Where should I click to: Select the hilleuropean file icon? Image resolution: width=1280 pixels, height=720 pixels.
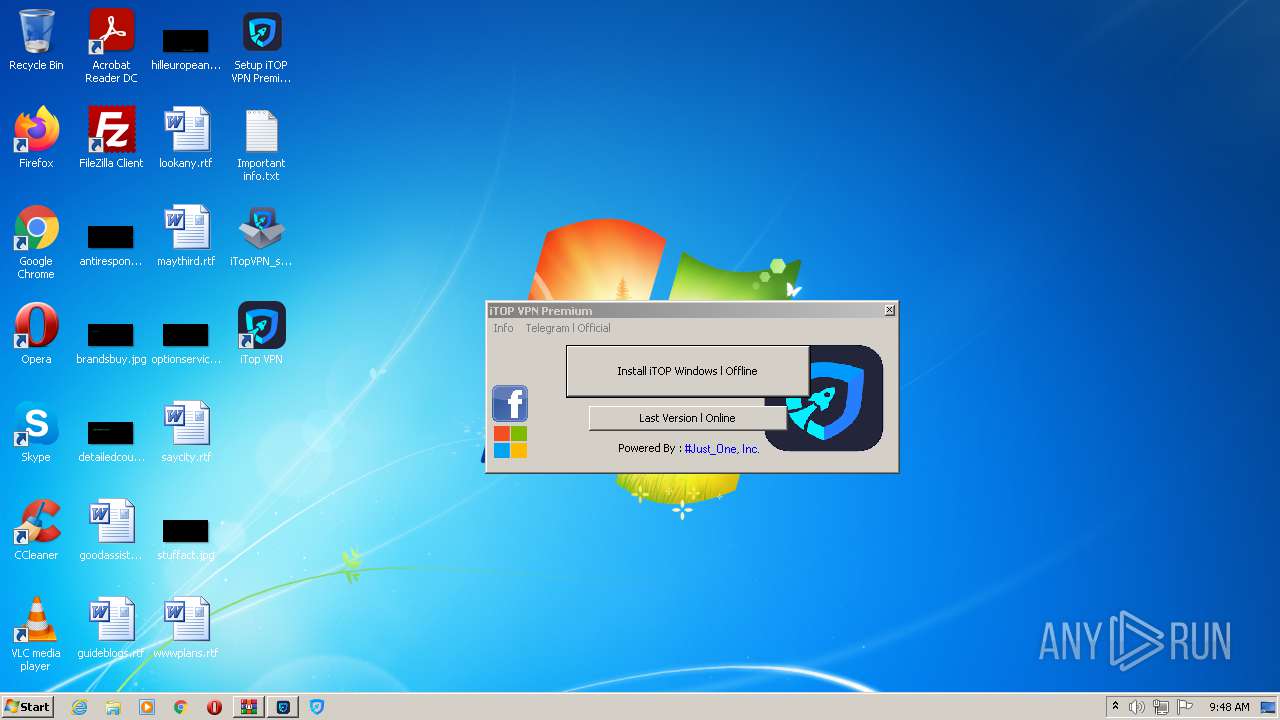click(x=186, y=48)
